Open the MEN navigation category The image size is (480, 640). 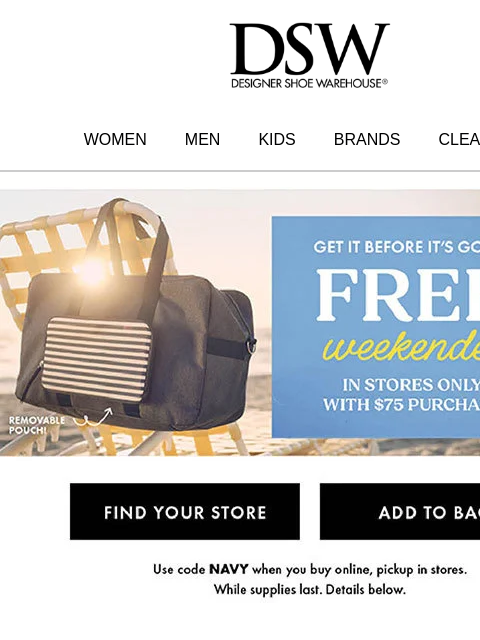point(202,139)
